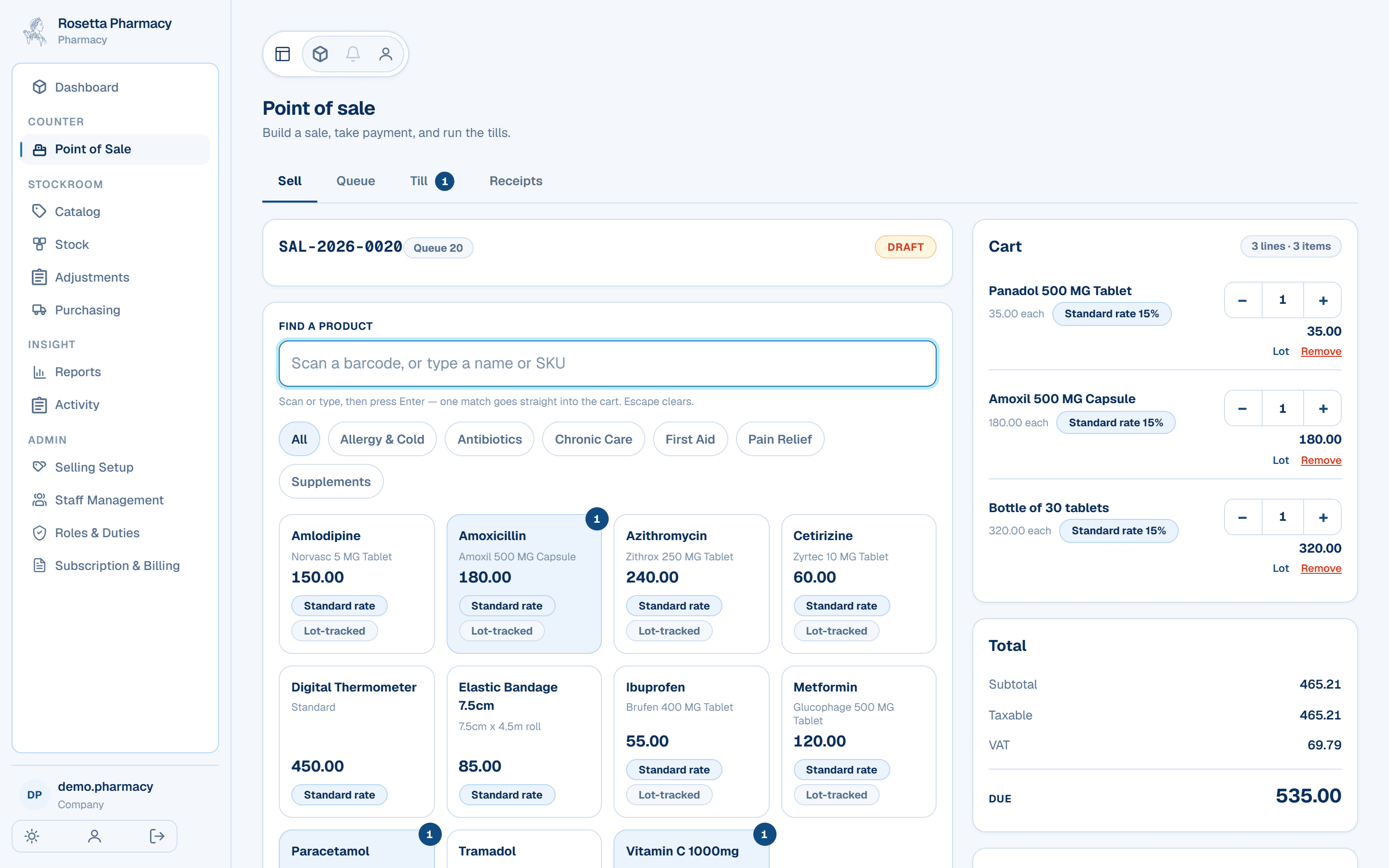Click the demo.pharmacy account name
The image size is (1389, 868).
tap(106, 787)
